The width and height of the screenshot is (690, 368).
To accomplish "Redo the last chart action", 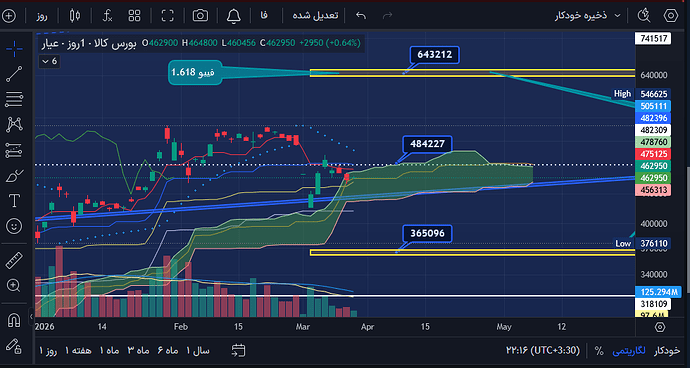I will [388, 16].
